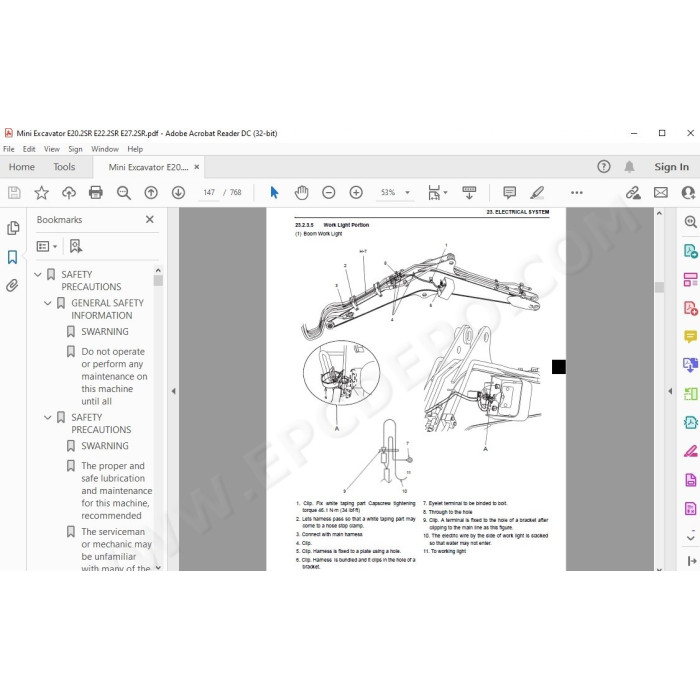
Task: Click the document scroll up arrow
Action: tap(659, 213)
